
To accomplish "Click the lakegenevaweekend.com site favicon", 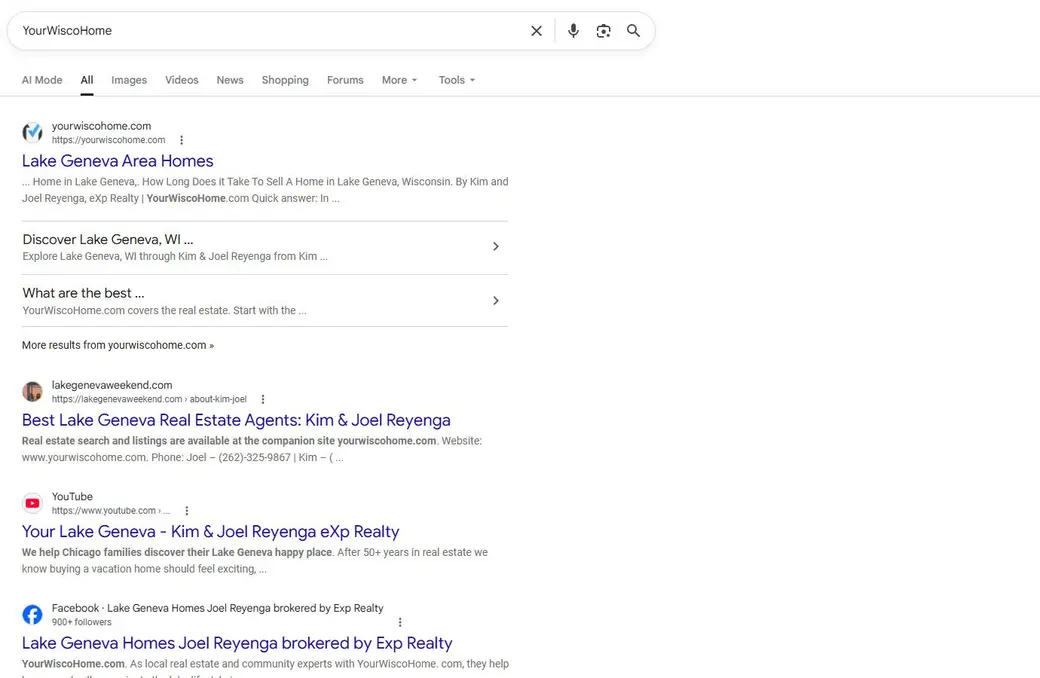I will pos(32,391).
